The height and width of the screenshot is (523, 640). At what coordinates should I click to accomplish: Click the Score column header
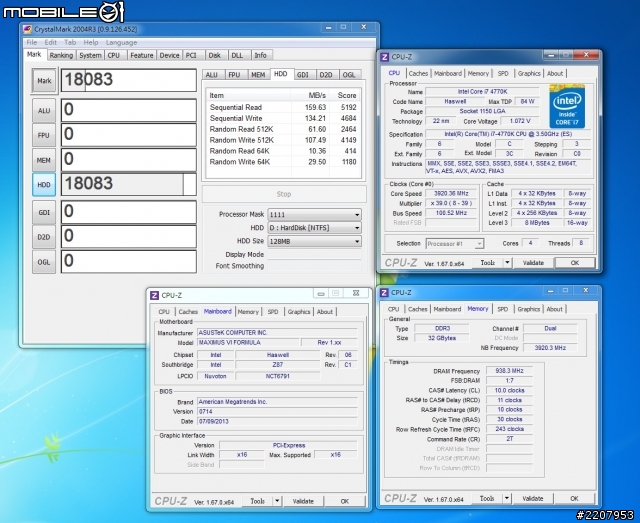point(346,96)
